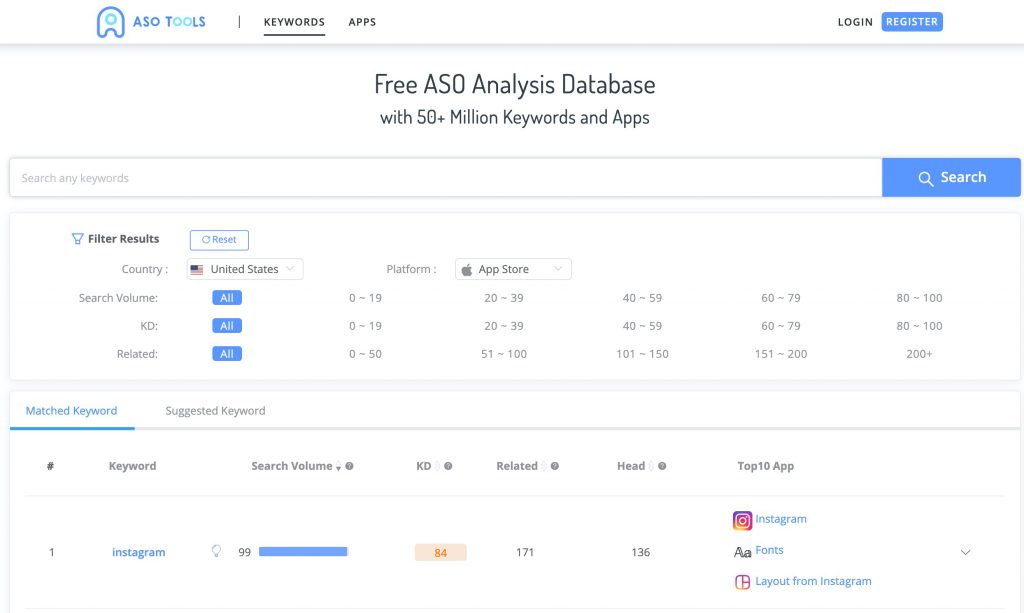Select Search Volume range 80 ~ 100

coord(919,298)
